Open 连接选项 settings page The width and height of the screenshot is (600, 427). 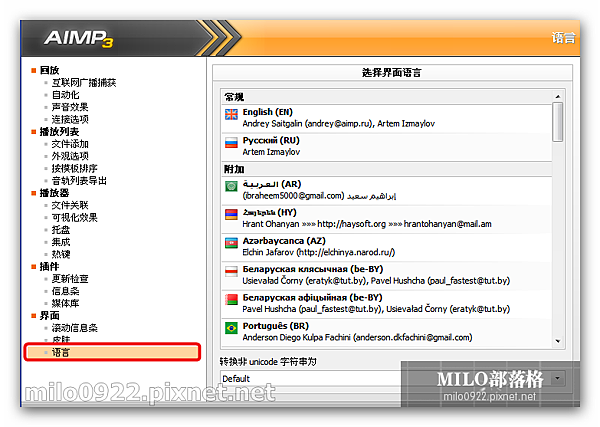[70, 119]
